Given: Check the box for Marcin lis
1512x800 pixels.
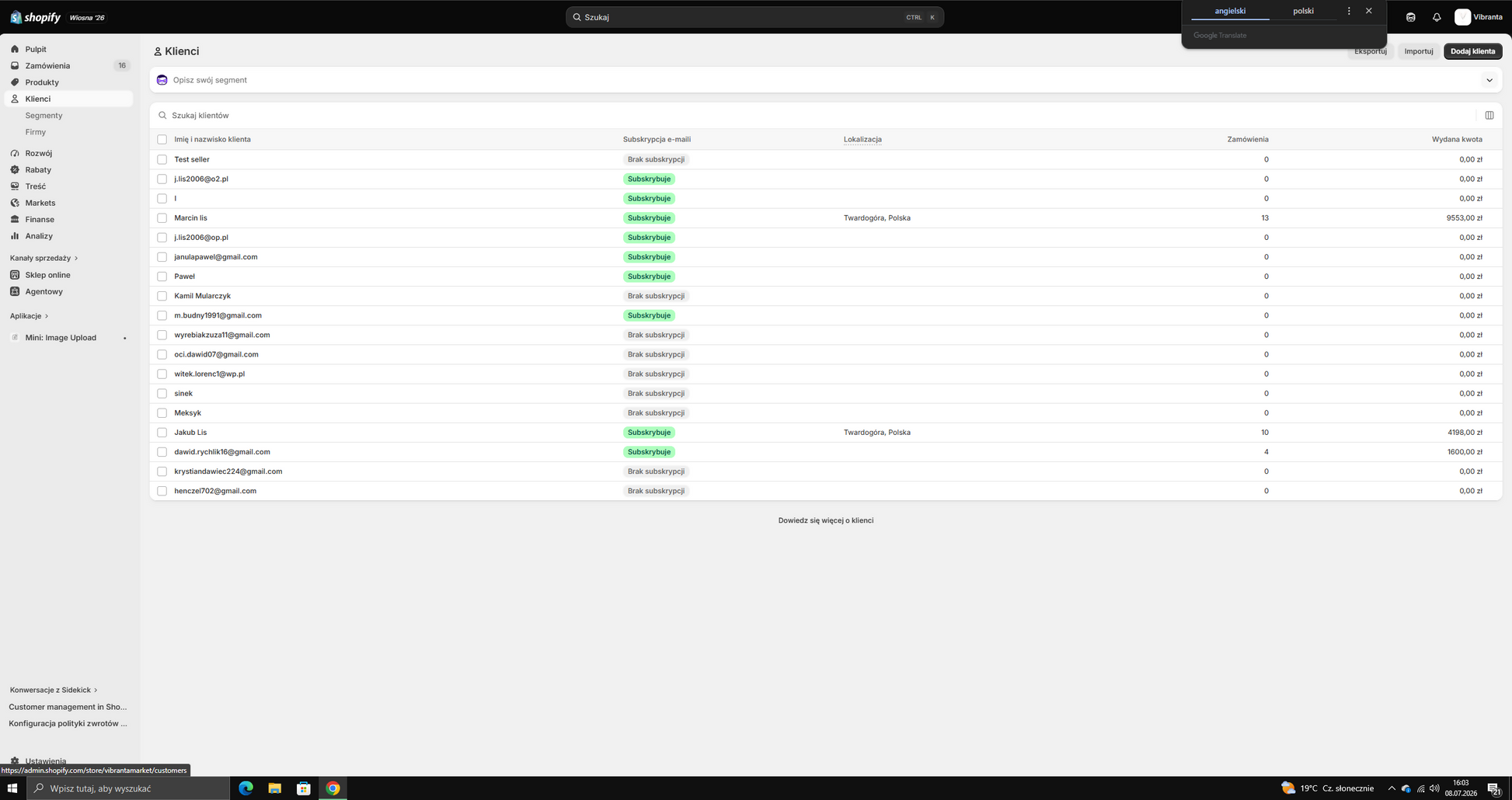Looking at the screenshot, I should [x=162, y=218].
